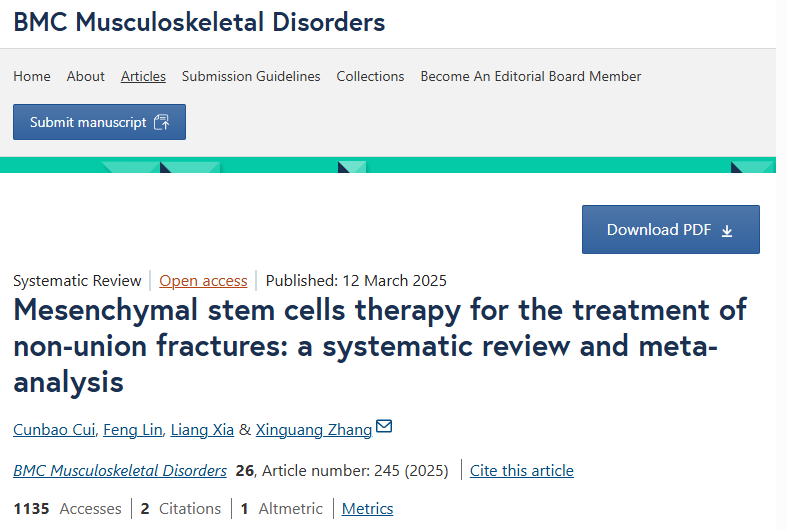Open the Articles navigation link
Image resolution: width=787 pixels, height=530 pixels.
(143, 76)
